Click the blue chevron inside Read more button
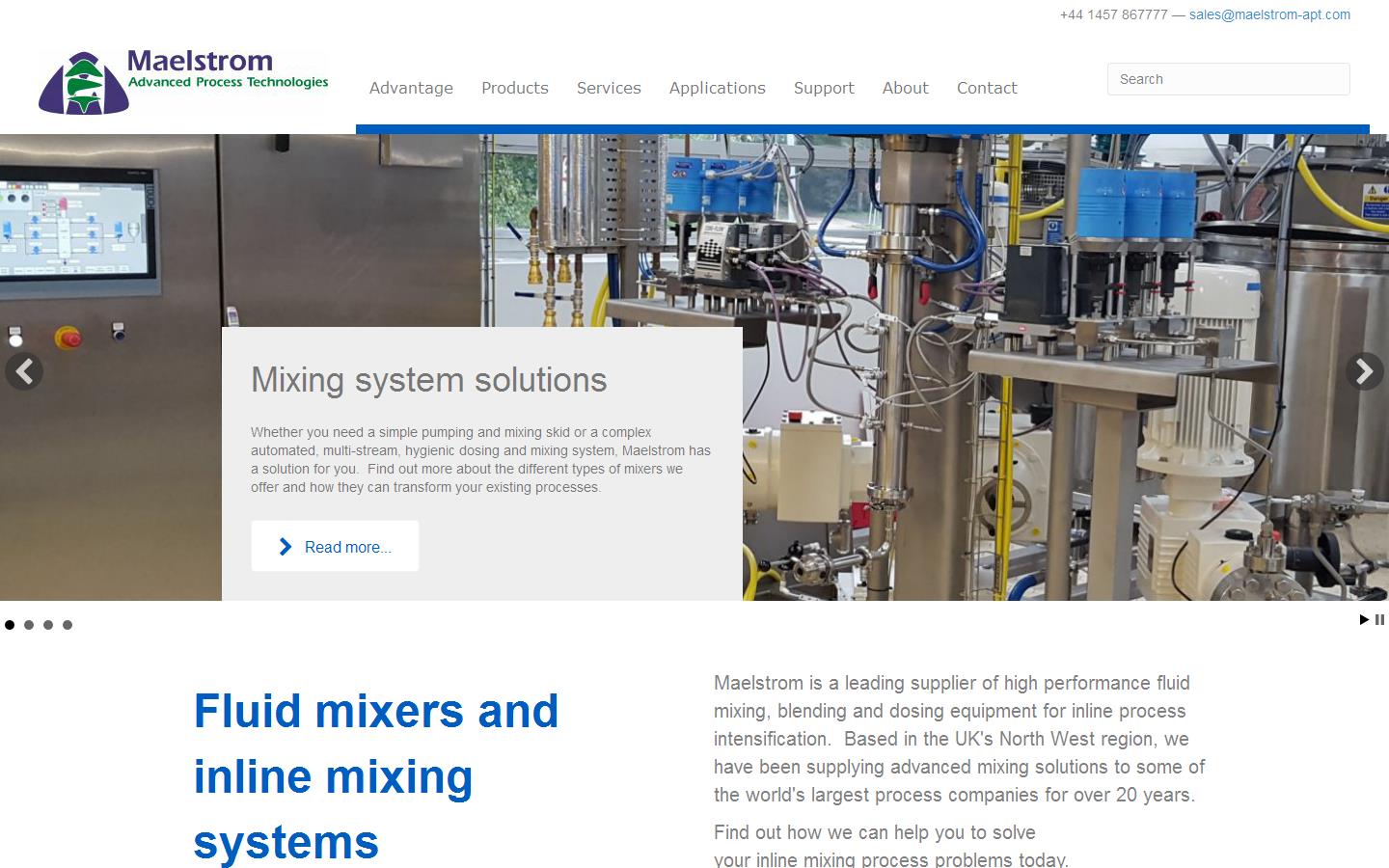Screen dimensions: 1389x868 tap(284, 546)
